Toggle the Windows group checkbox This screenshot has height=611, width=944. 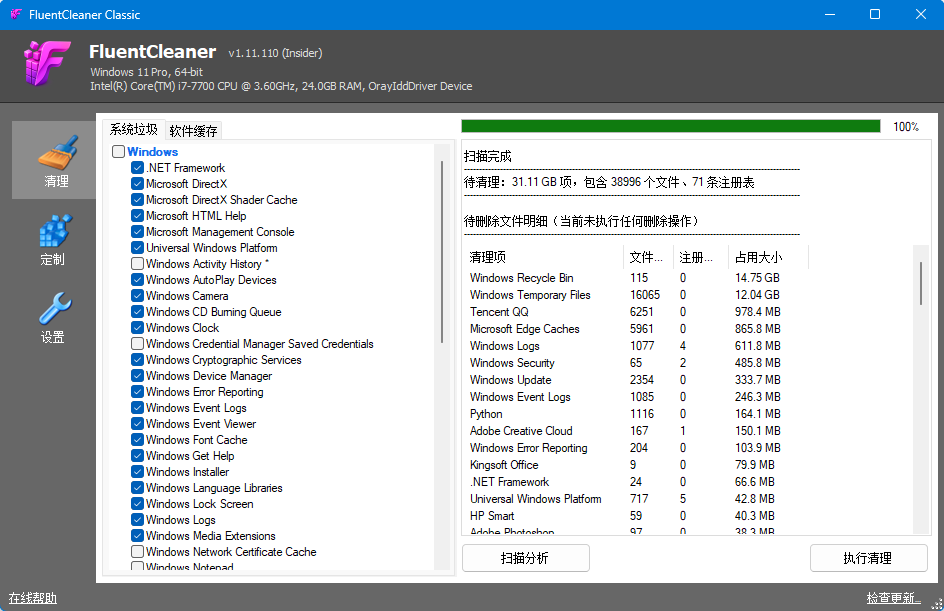[119, 152]
